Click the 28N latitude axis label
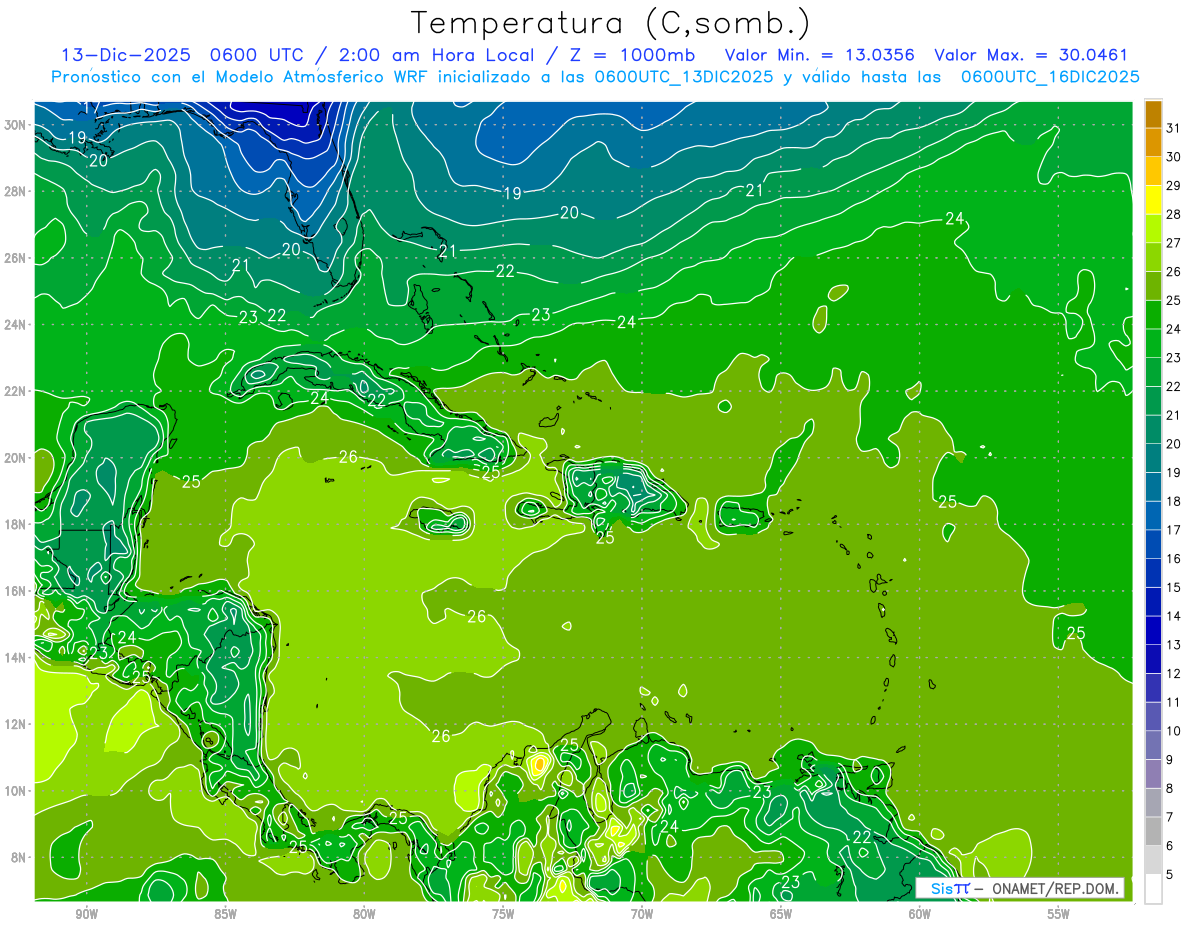Viewport: 1200px width, 927px height. 15,191
